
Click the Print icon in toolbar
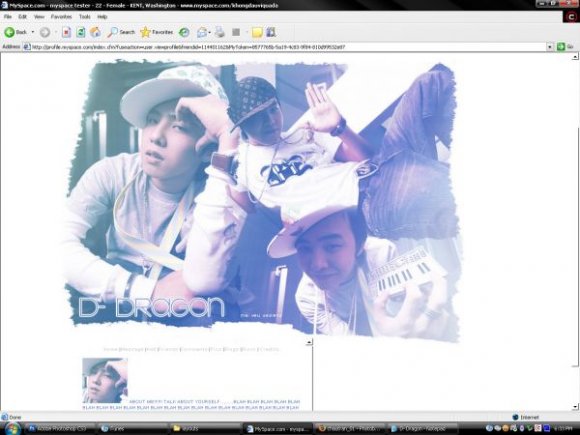220,32
